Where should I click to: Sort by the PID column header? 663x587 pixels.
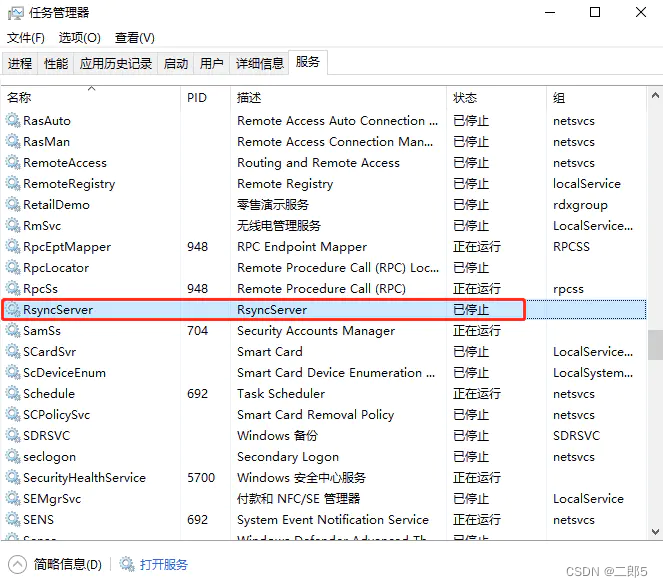pos(205,98)
